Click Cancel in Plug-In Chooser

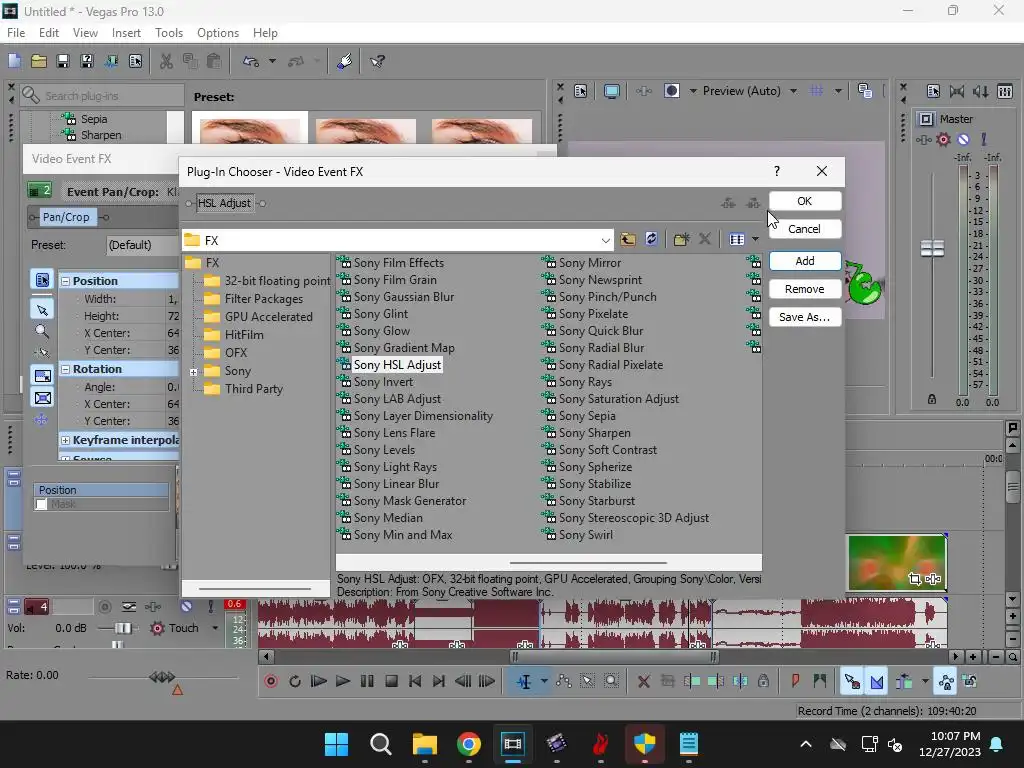click(805, 229)
